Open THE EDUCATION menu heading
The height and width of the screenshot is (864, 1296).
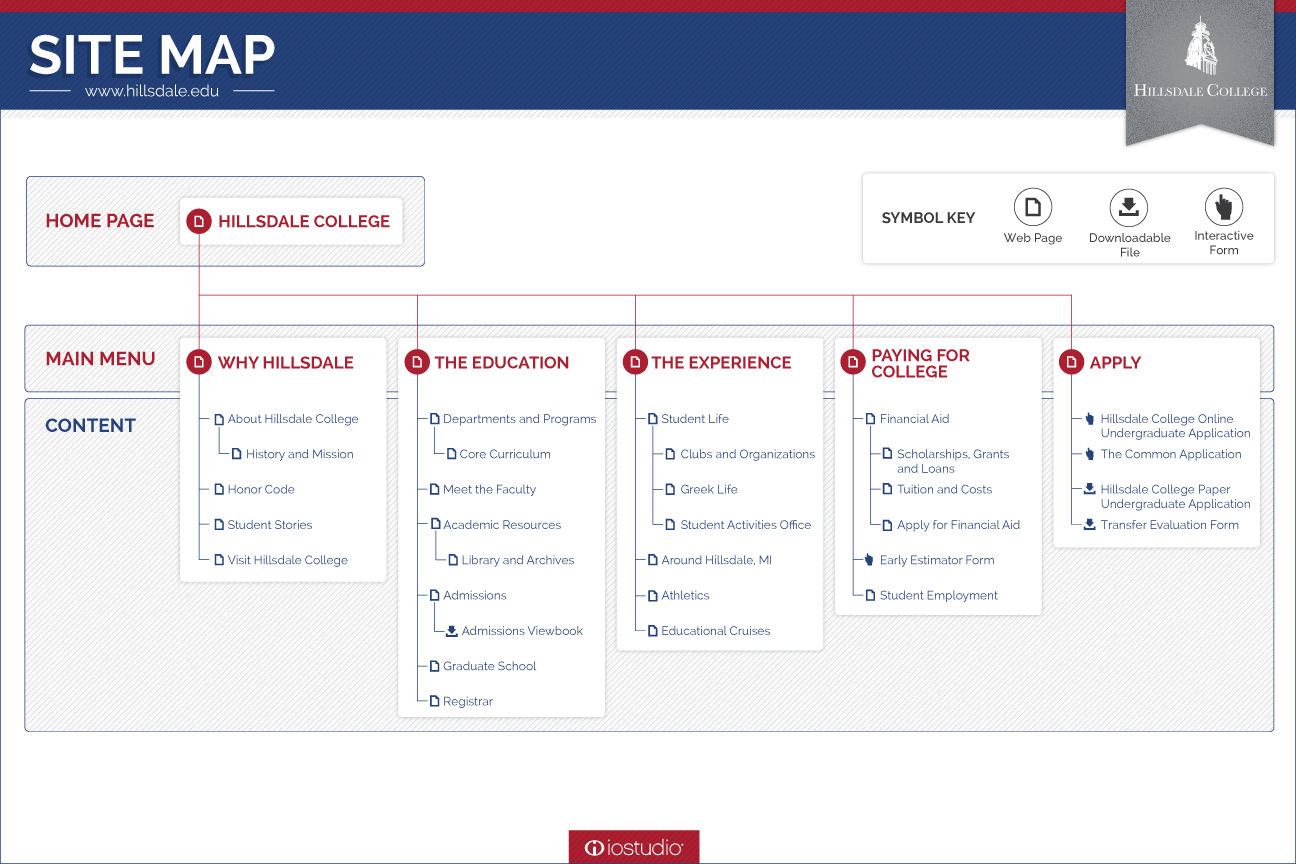[502, 363]
